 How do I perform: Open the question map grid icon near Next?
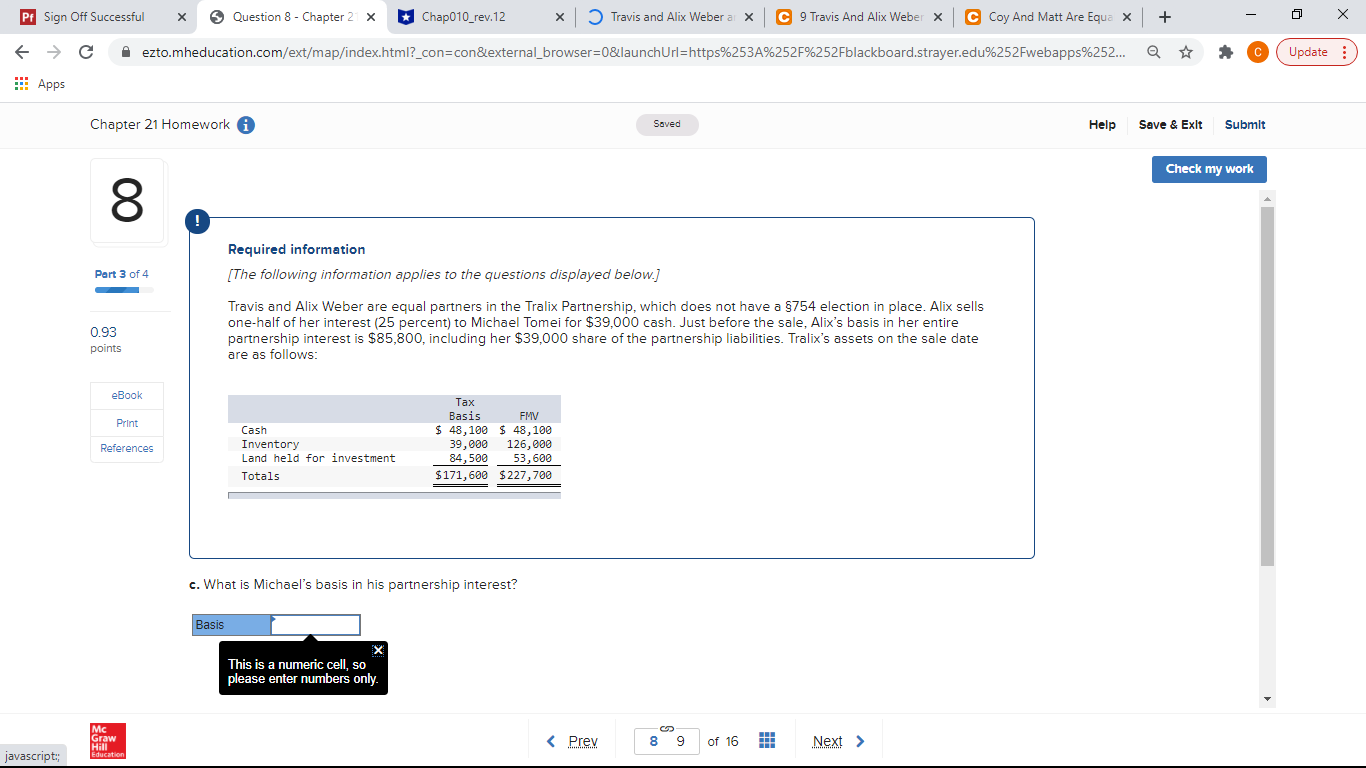(767, 740)
